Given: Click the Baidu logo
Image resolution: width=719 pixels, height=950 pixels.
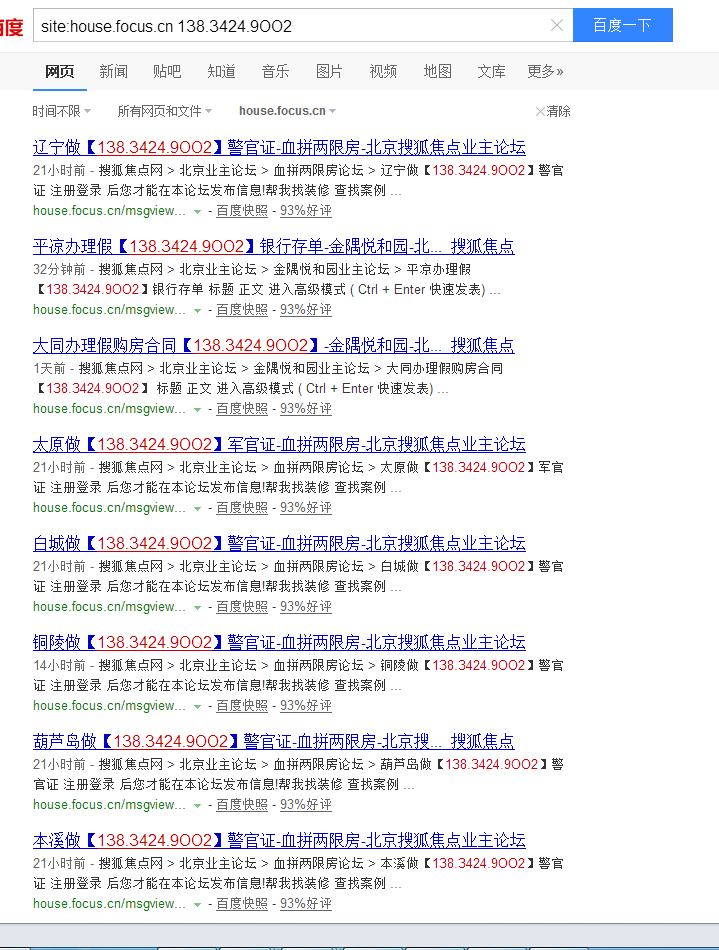Looking at the screenshot, I should [11, 27].
